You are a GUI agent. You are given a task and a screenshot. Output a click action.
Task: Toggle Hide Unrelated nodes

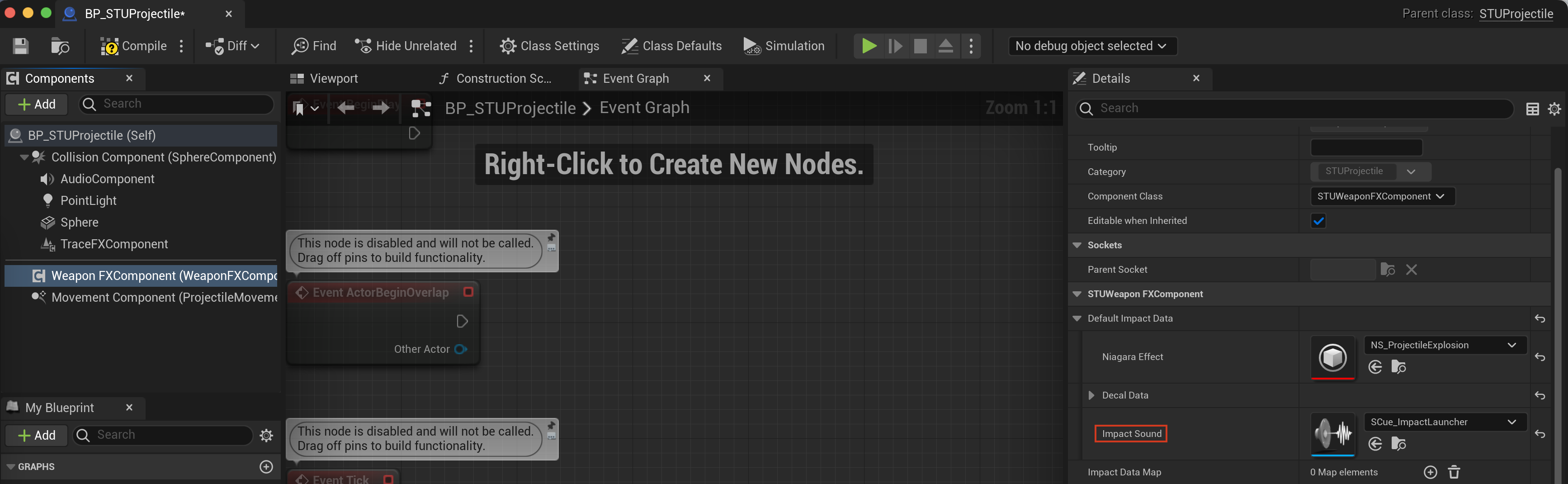406,46
